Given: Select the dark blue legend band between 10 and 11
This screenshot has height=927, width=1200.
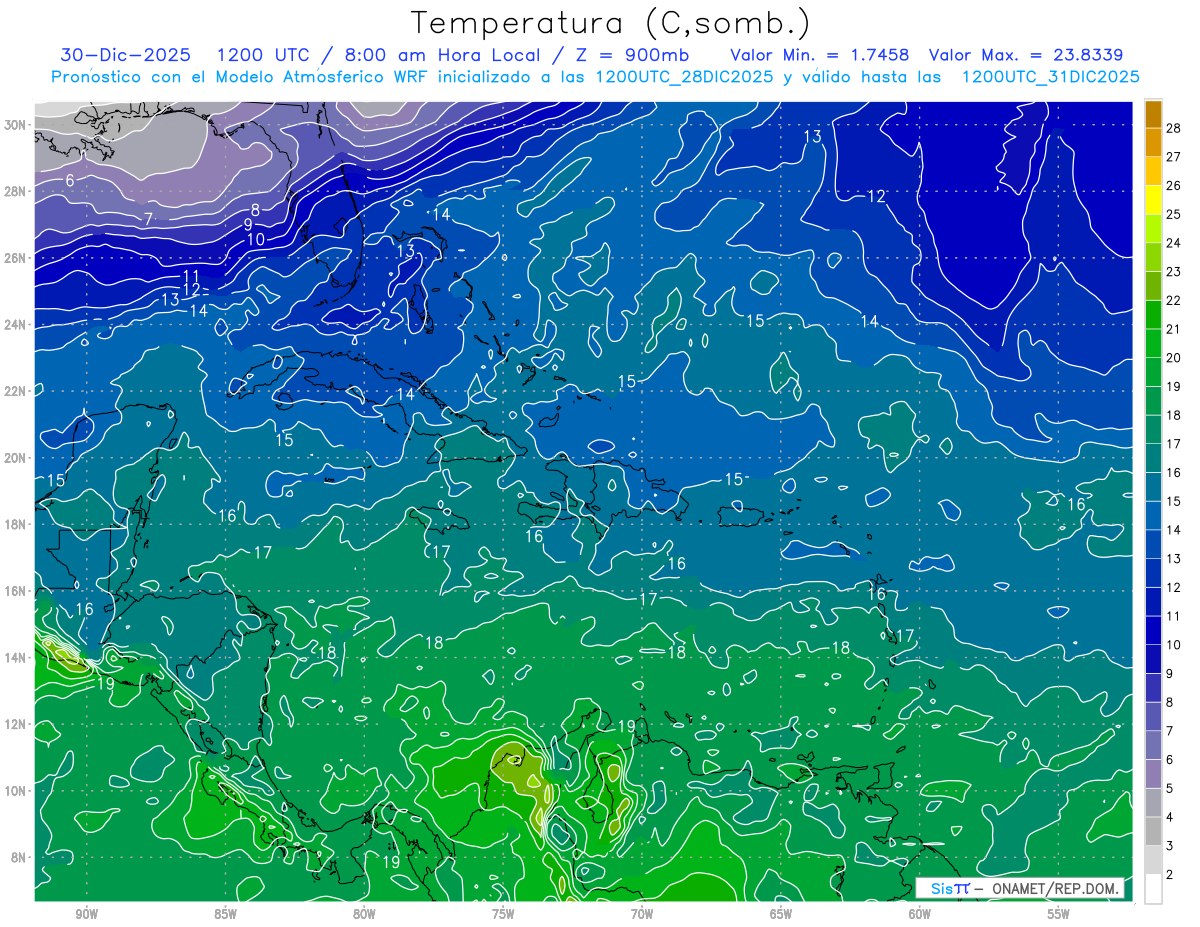Looking at the screenshot, I should coord(1153,630).
